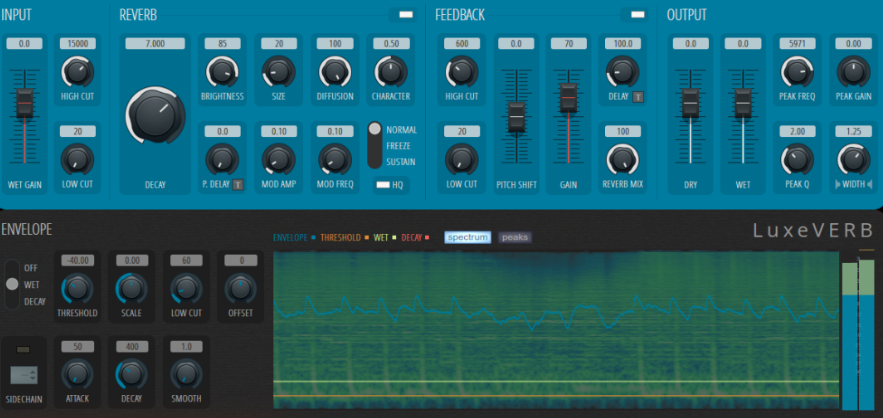
Task: Toggle tempo sync for feedback Delay
Action: pos(637,97)
